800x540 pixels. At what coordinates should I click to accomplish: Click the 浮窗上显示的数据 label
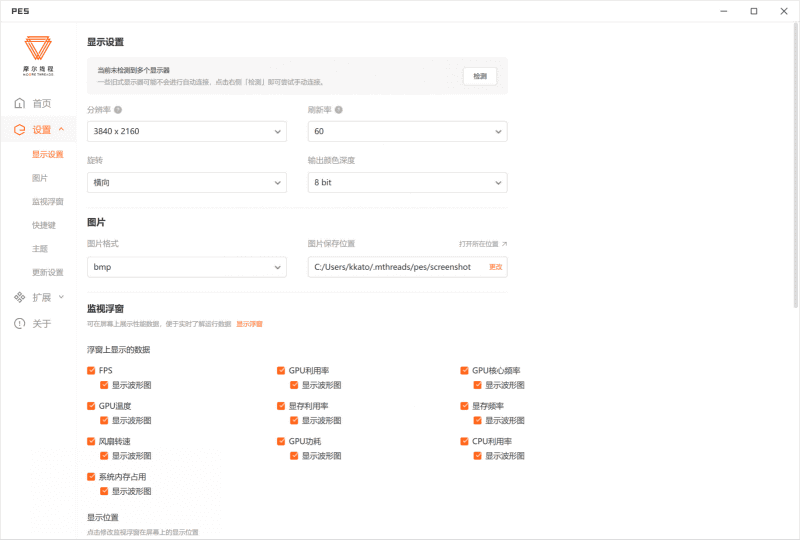pyautogui.click(x=118, y=350)
